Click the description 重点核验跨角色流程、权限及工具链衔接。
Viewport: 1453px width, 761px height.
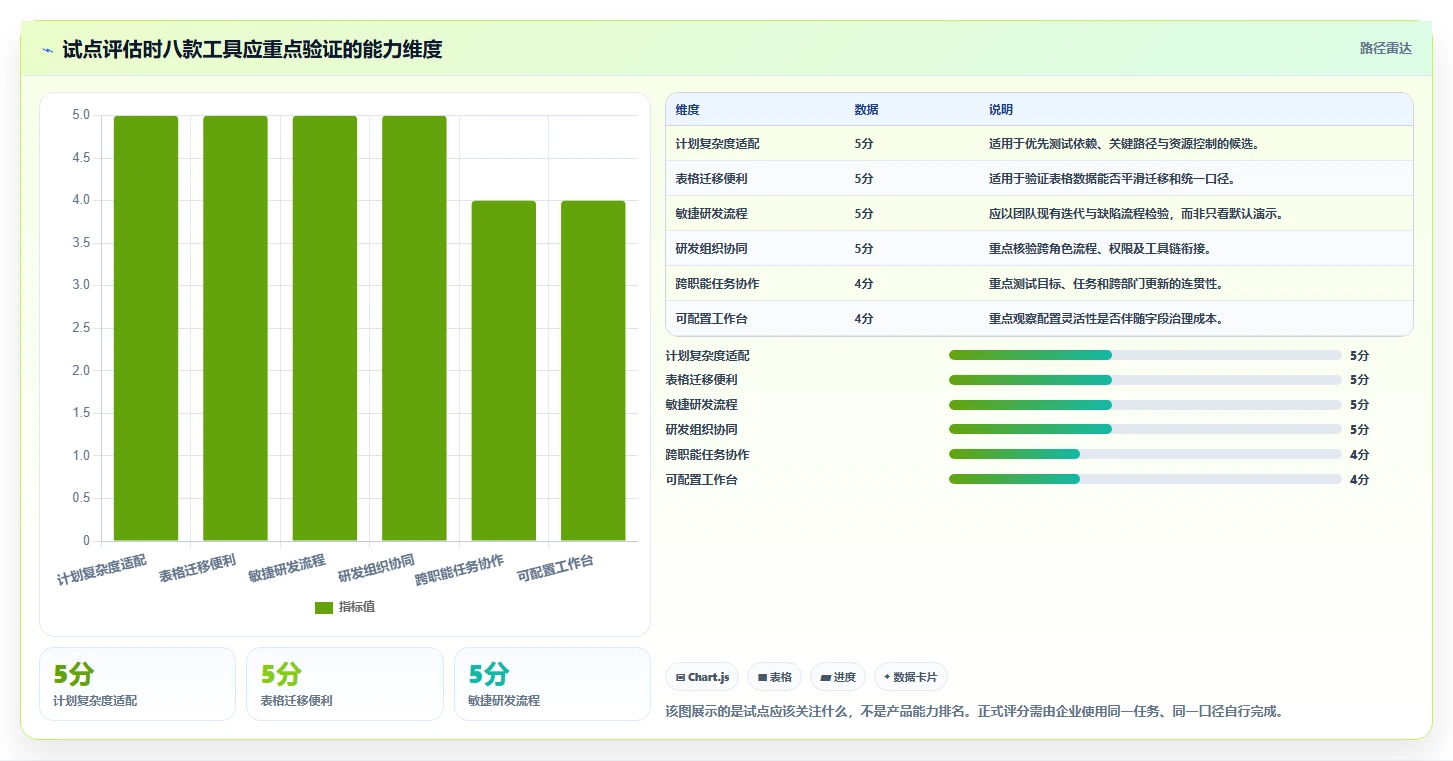pyautogui.click(x=1100, y=249)
